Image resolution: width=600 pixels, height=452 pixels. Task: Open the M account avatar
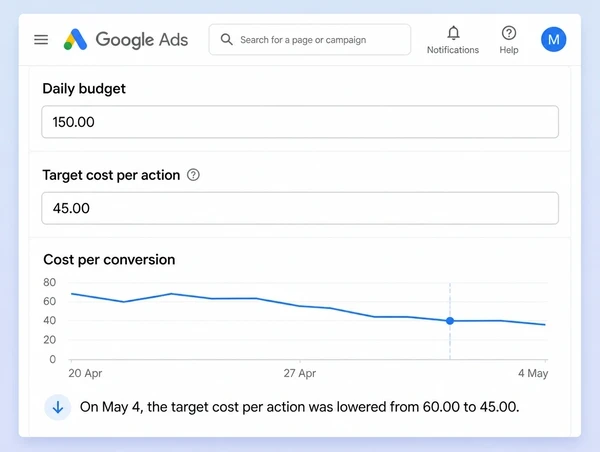click(x=553, y=39)
